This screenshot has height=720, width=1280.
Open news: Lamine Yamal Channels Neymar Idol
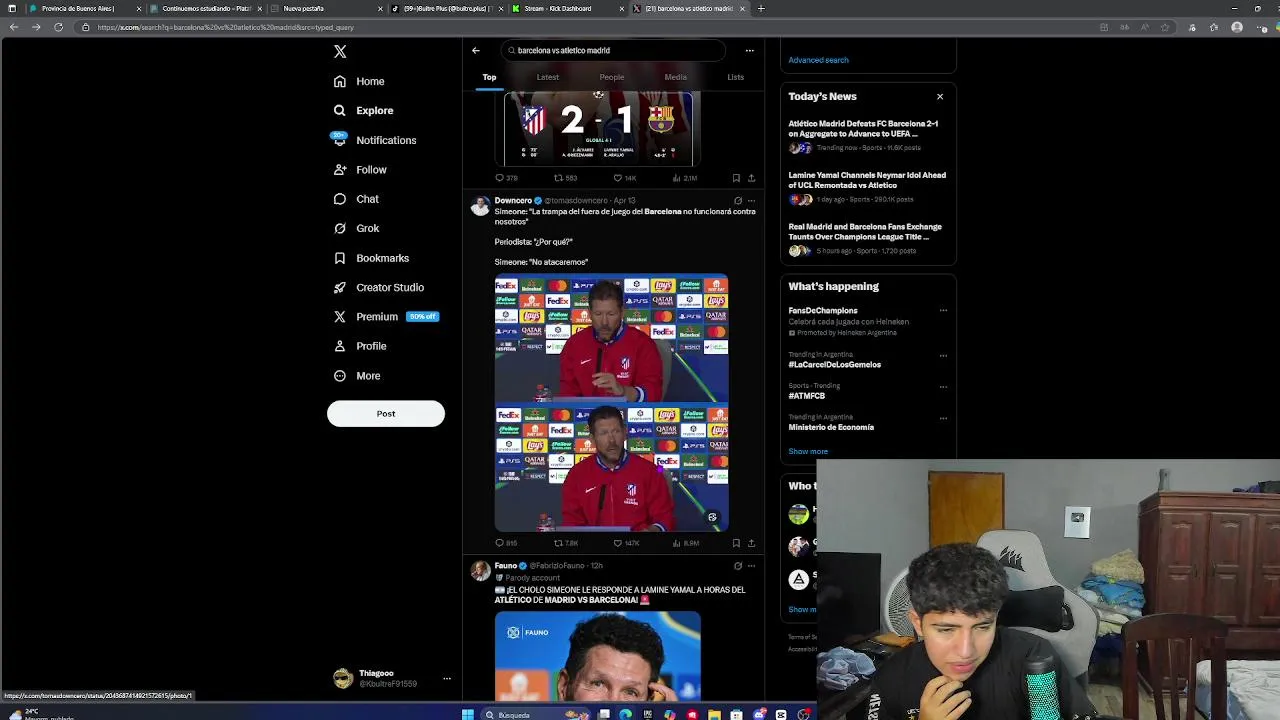867,187
